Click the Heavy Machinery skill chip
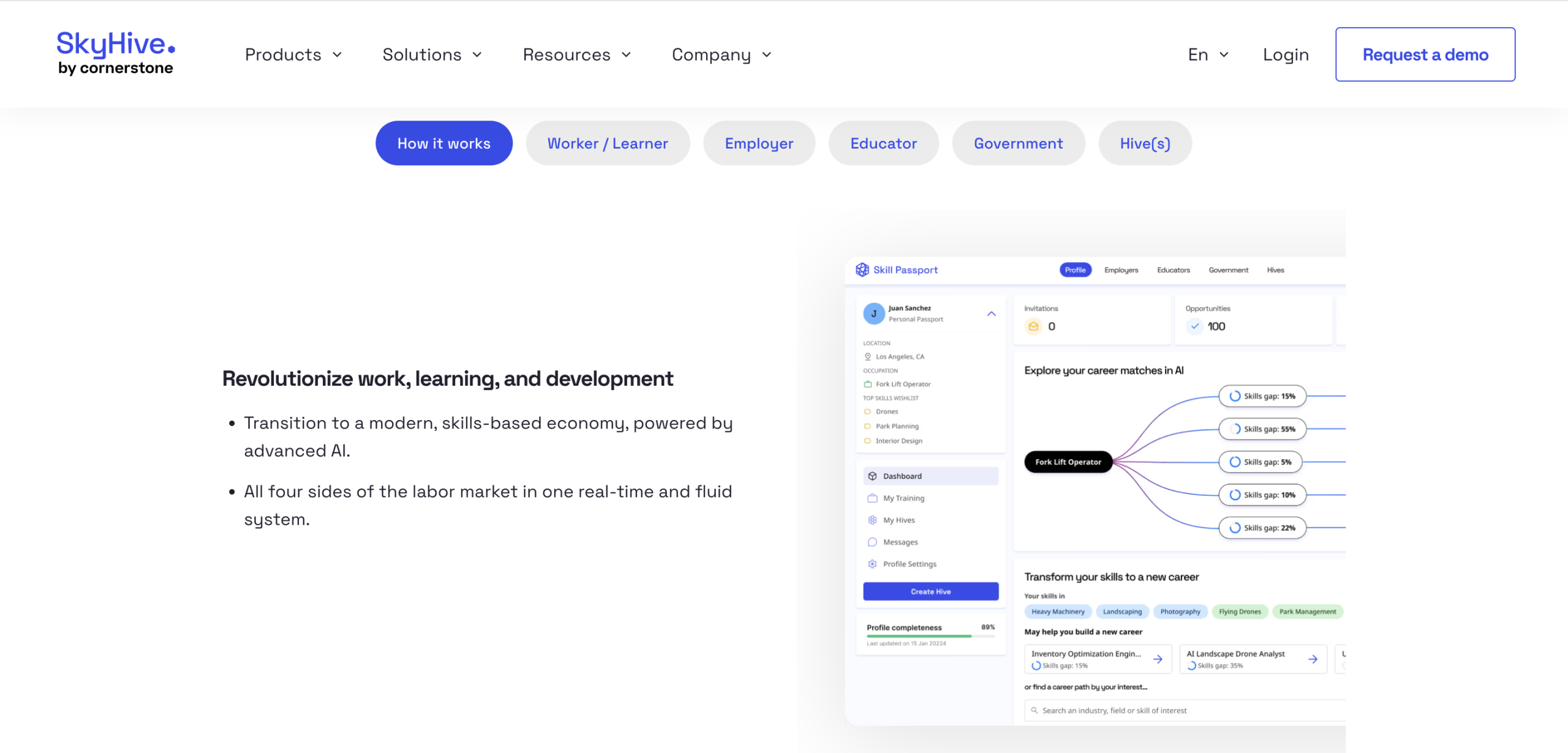Viewport: 1568px width, 753px height. [x=1058, y=612]
